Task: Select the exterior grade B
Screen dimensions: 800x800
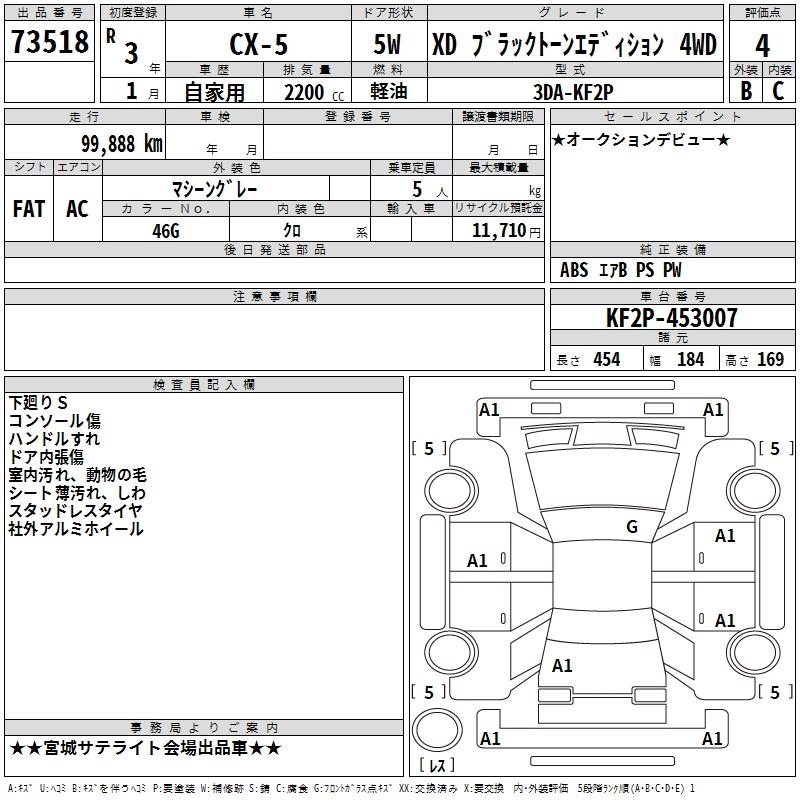Action: [746, 90]
